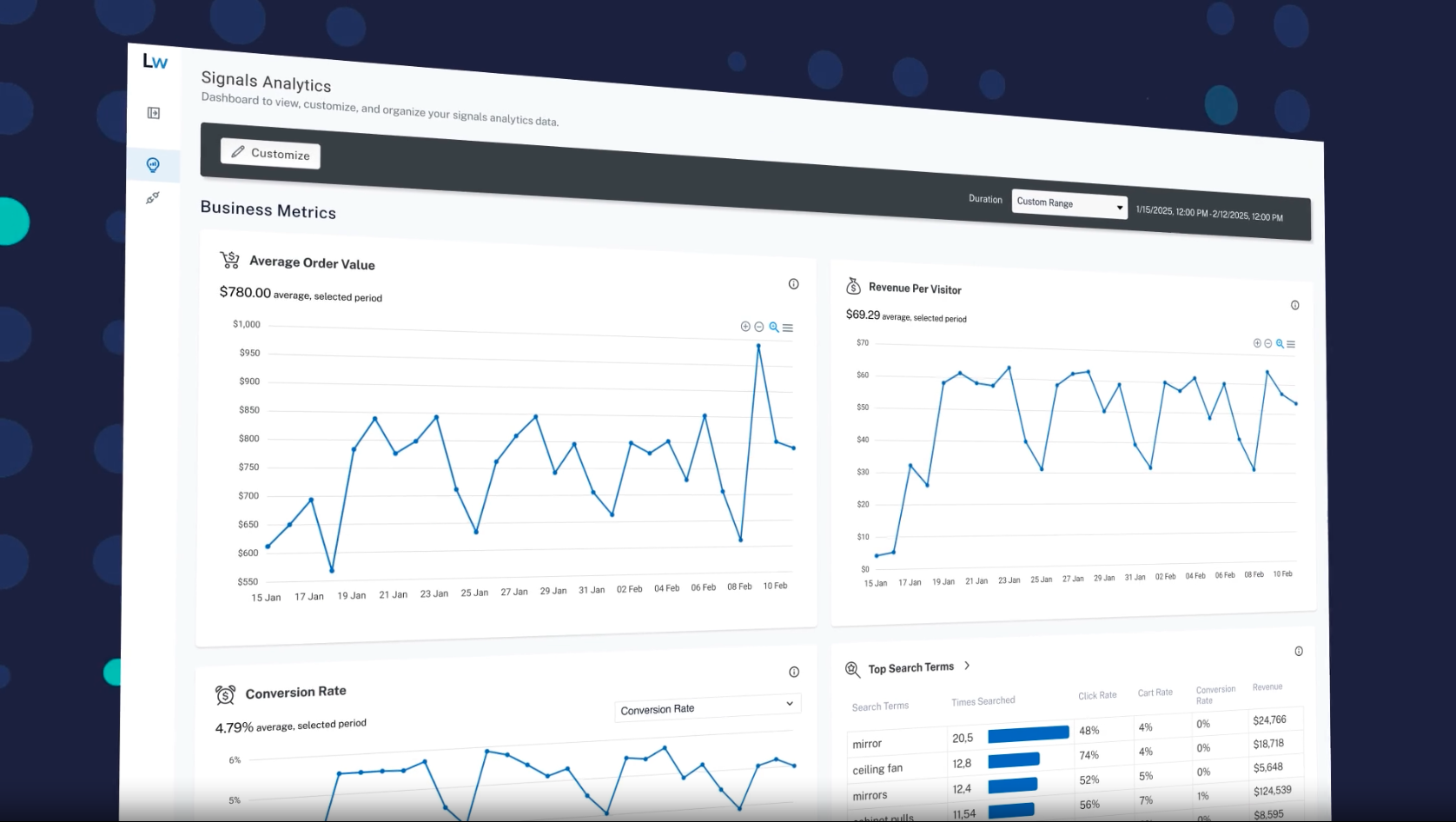Select the Business Metrics section heading
Viewport: 1456px width, 822px height.
(268, 210)
